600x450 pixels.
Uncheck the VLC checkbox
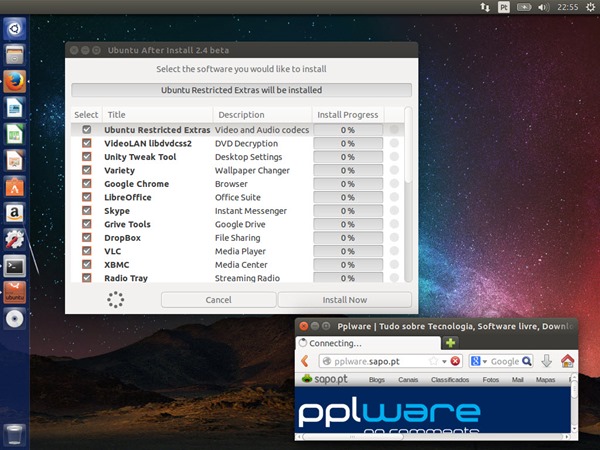click(87, 251)
